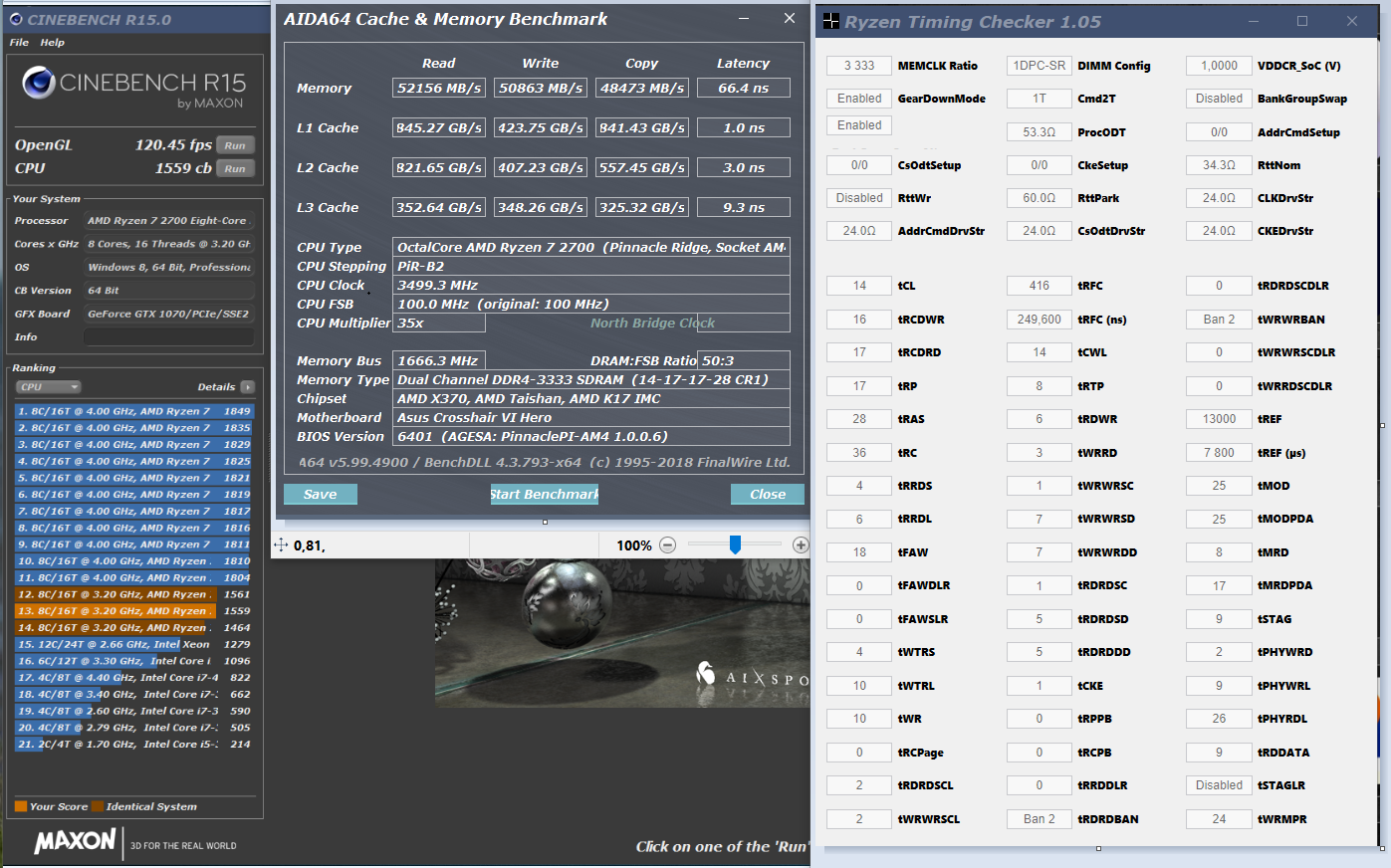Click the tRFC value 416

coord(1040,286)
